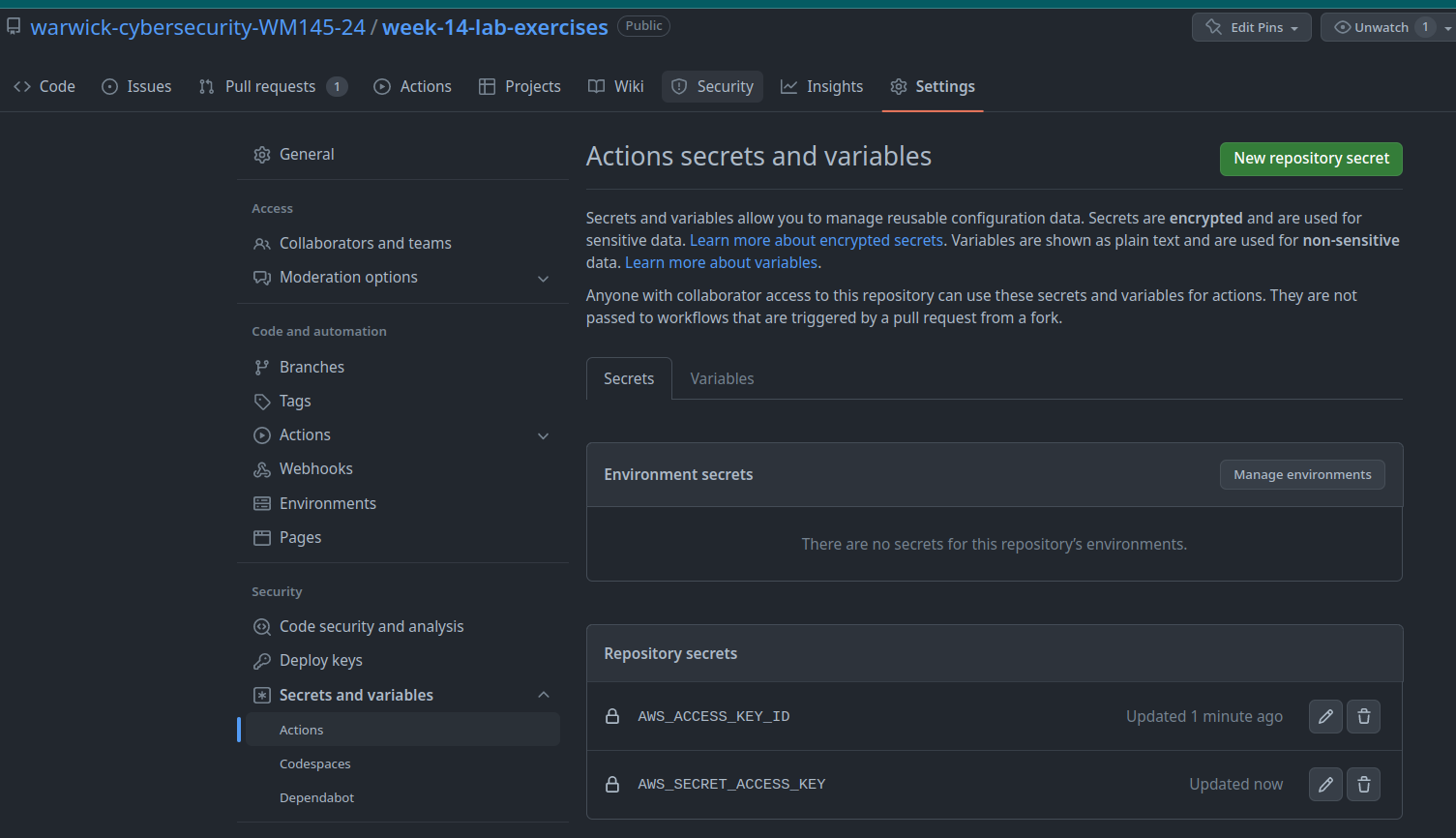Click the Environments server icon
Image resolution: width=1456 pixels, height=838 pixels.
point(262,503)
